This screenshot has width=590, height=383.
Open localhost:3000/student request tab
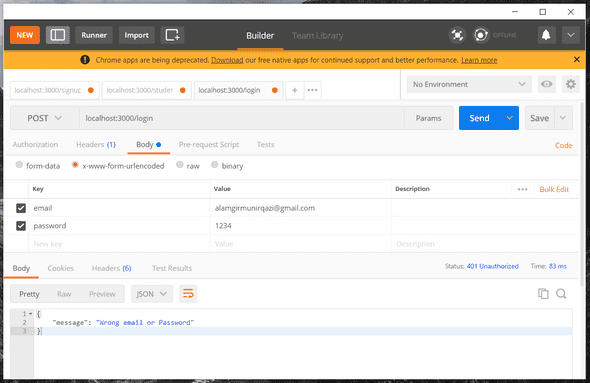146,90
